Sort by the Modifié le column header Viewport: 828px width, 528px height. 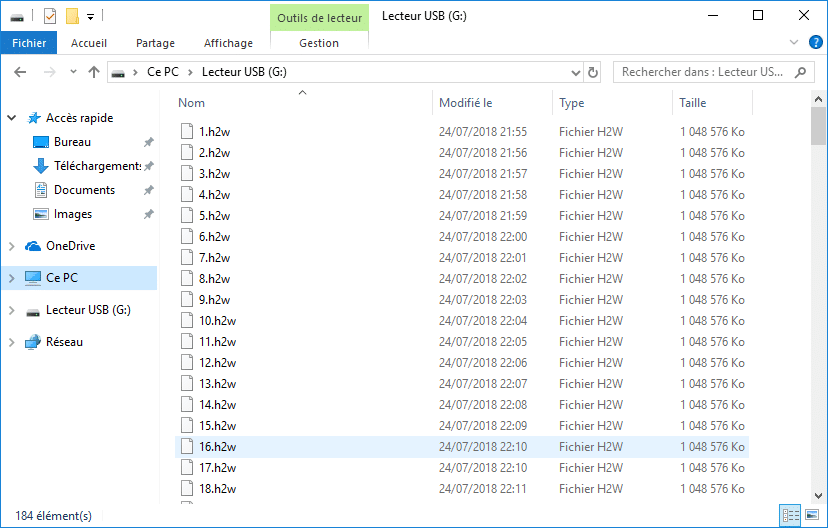click(465, 103)
